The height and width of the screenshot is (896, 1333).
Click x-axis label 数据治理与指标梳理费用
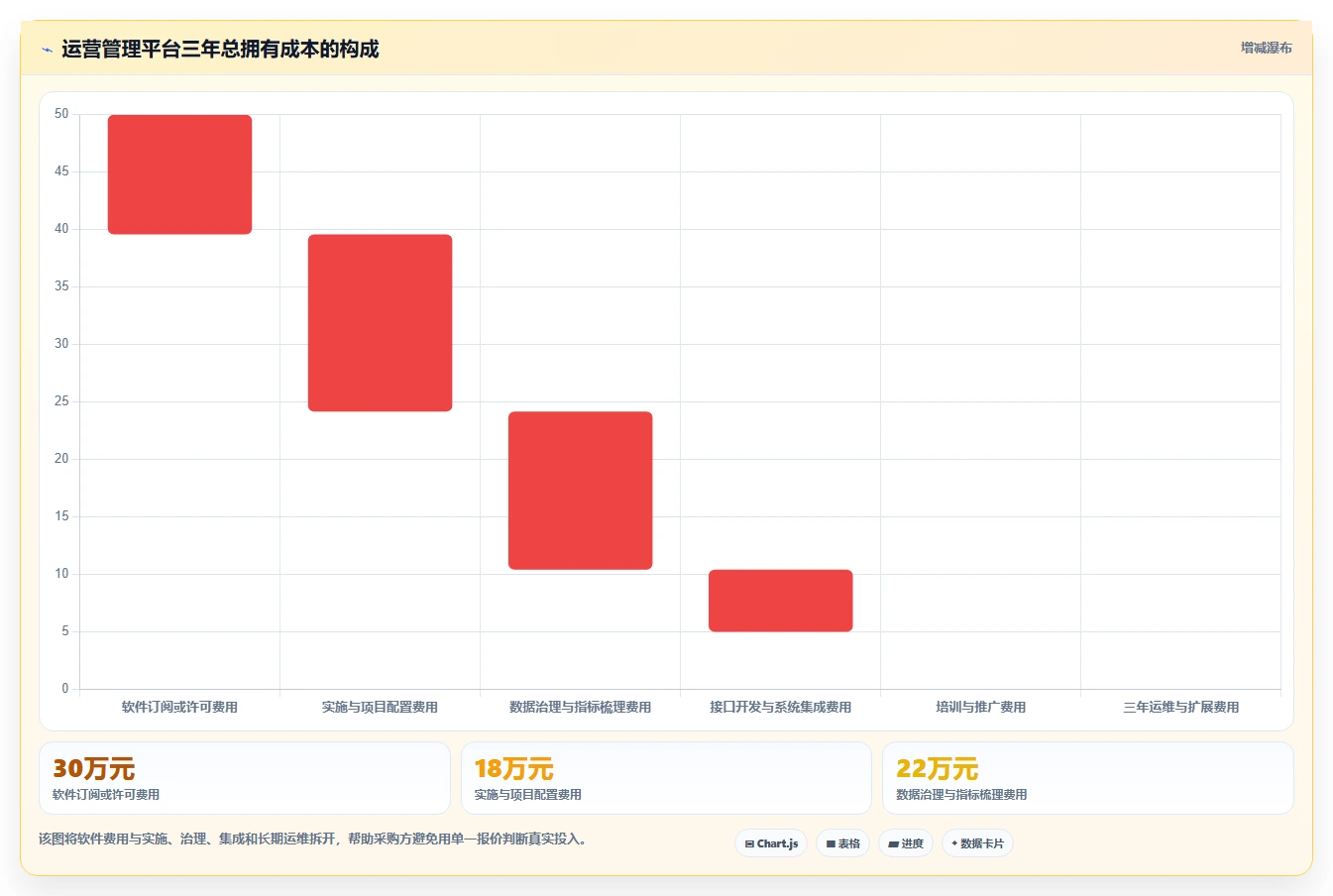(x=580, y=707)
